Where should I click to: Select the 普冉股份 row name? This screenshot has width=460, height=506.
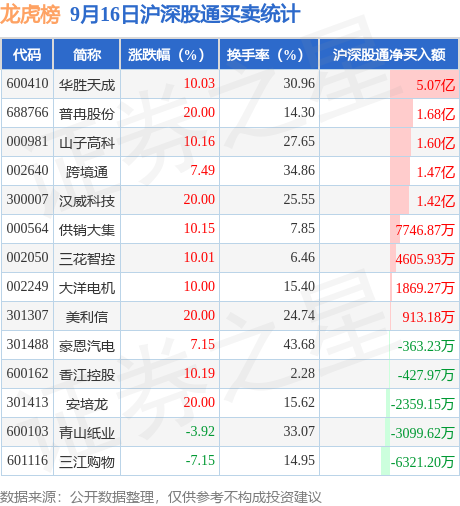[x=87, y=114]
